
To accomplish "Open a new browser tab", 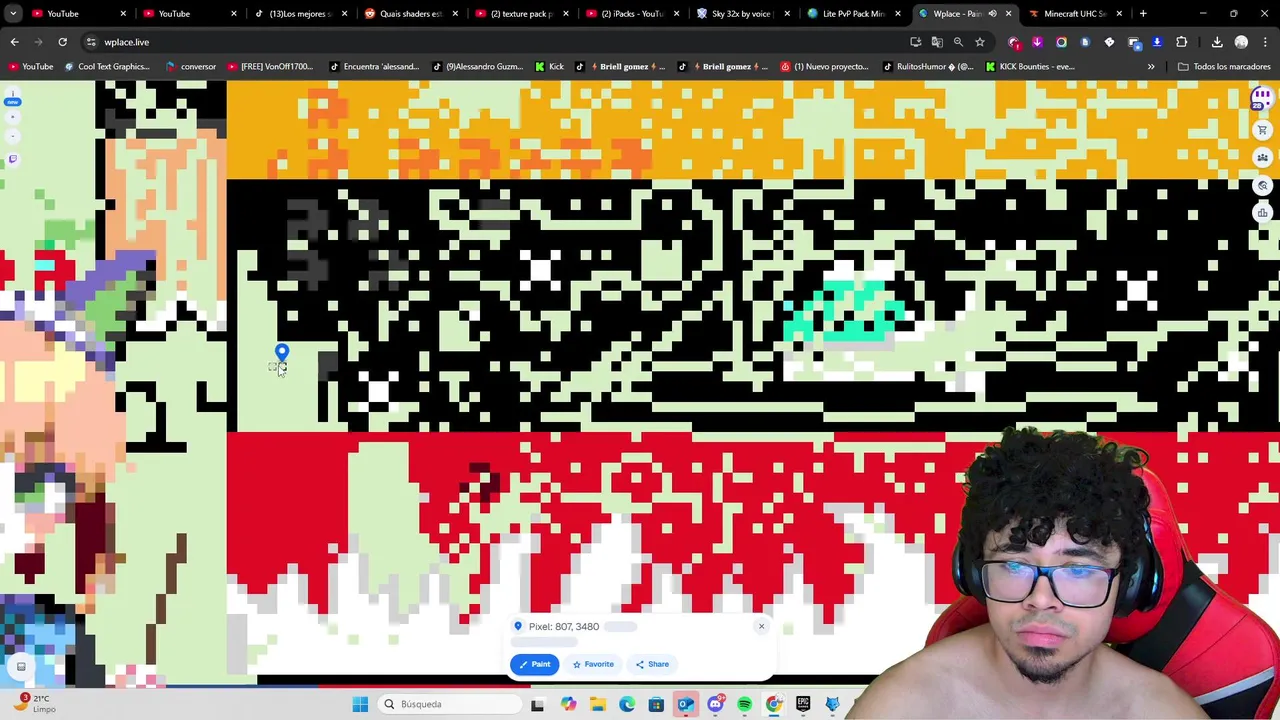I will [x=1143, y=14].
